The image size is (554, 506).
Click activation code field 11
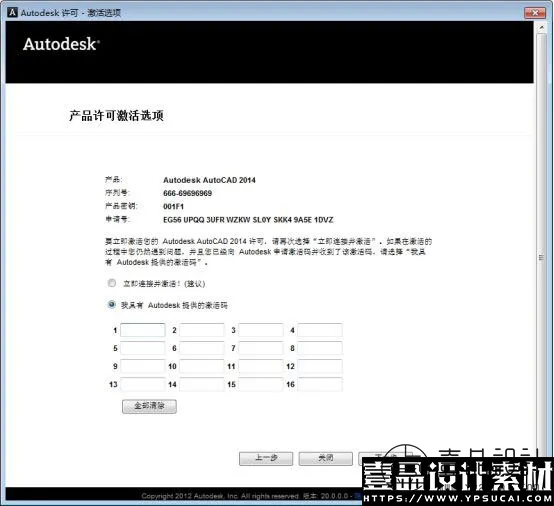click(x=261, y=366)
